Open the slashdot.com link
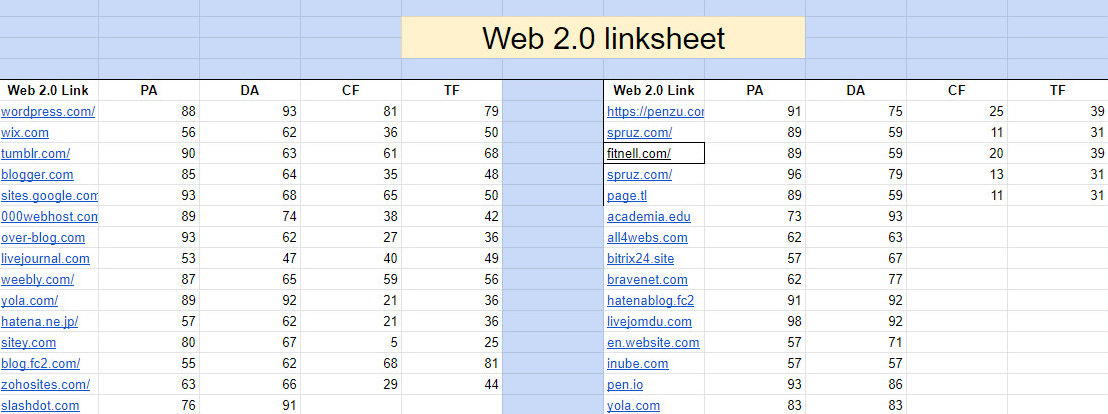Screen dimensions: 1108x414 40,406
